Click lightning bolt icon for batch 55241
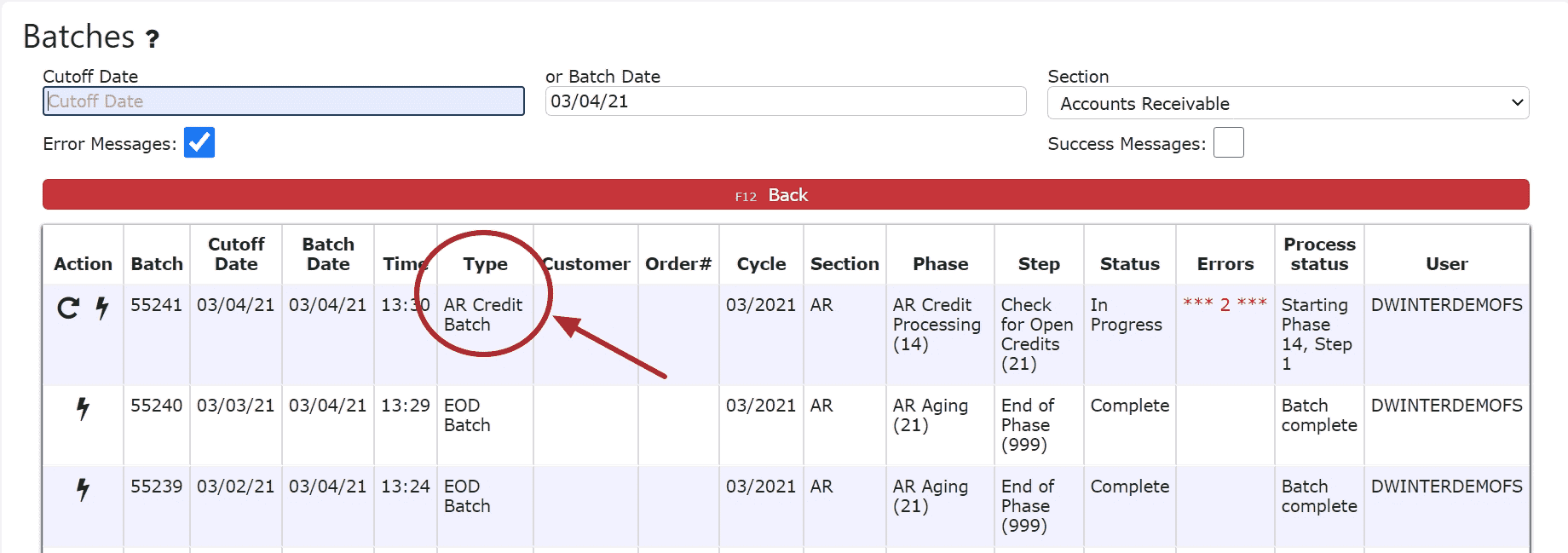This screenshot has width=1568, height=553. (x=102, y=308)
